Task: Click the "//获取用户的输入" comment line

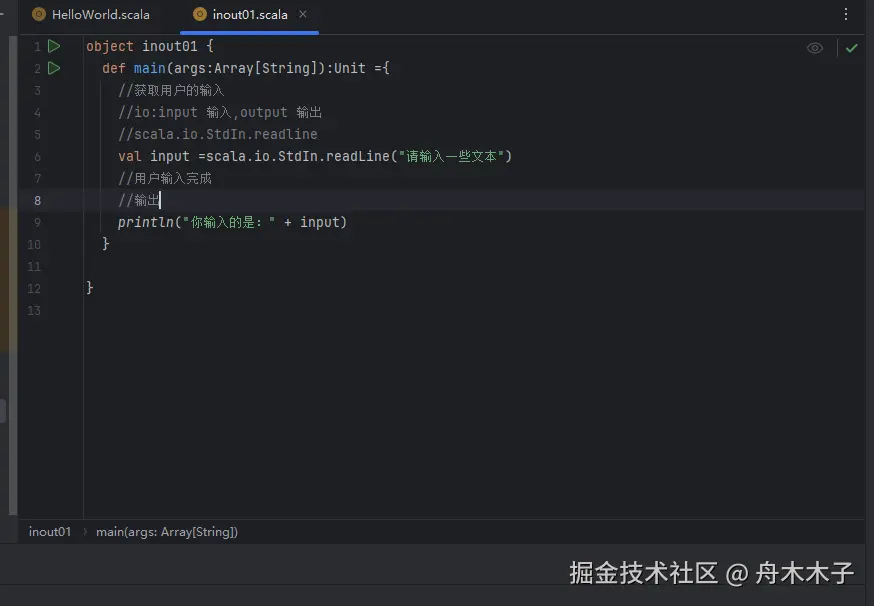Action: tap(172, 90)
